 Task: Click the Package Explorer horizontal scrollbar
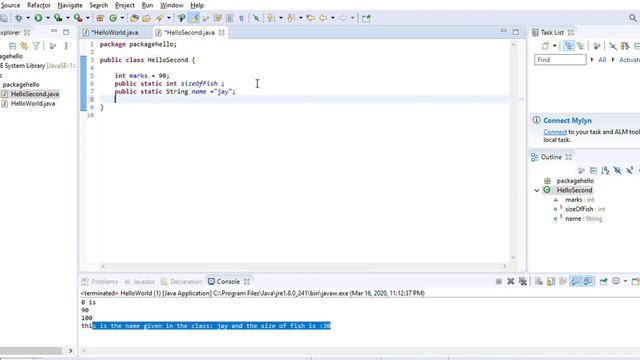31,351
